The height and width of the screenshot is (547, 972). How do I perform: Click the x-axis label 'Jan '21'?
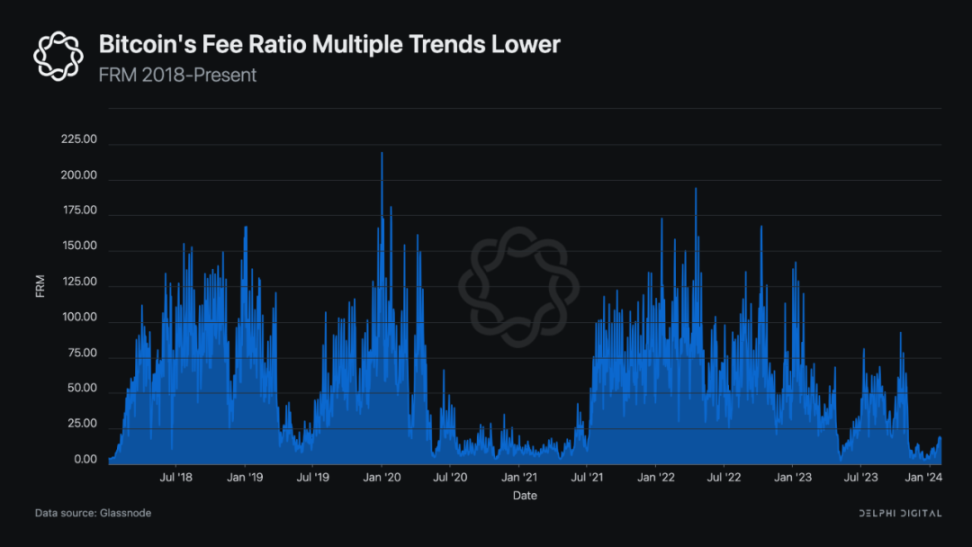point(519,478)
